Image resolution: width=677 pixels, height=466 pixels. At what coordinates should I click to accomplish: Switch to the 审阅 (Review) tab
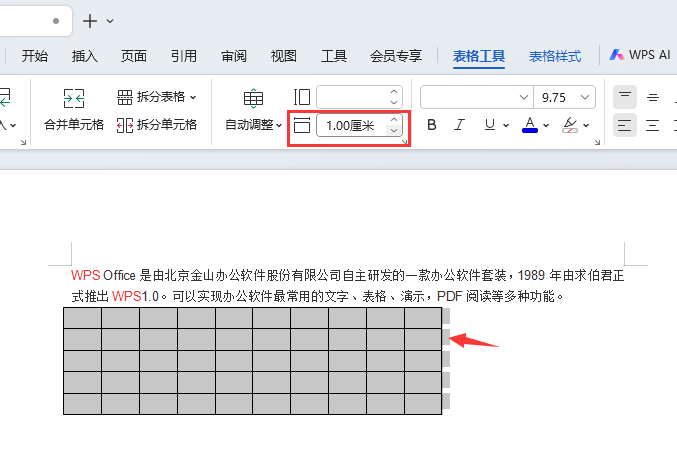[x=234, y=56]
